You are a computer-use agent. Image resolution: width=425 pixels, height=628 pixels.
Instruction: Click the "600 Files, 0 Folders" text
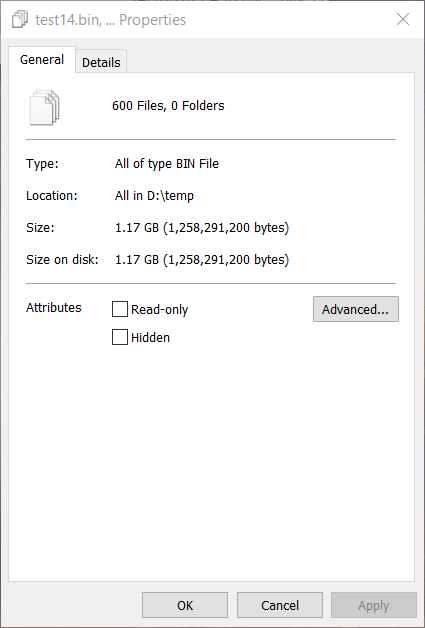coord(168,106)
